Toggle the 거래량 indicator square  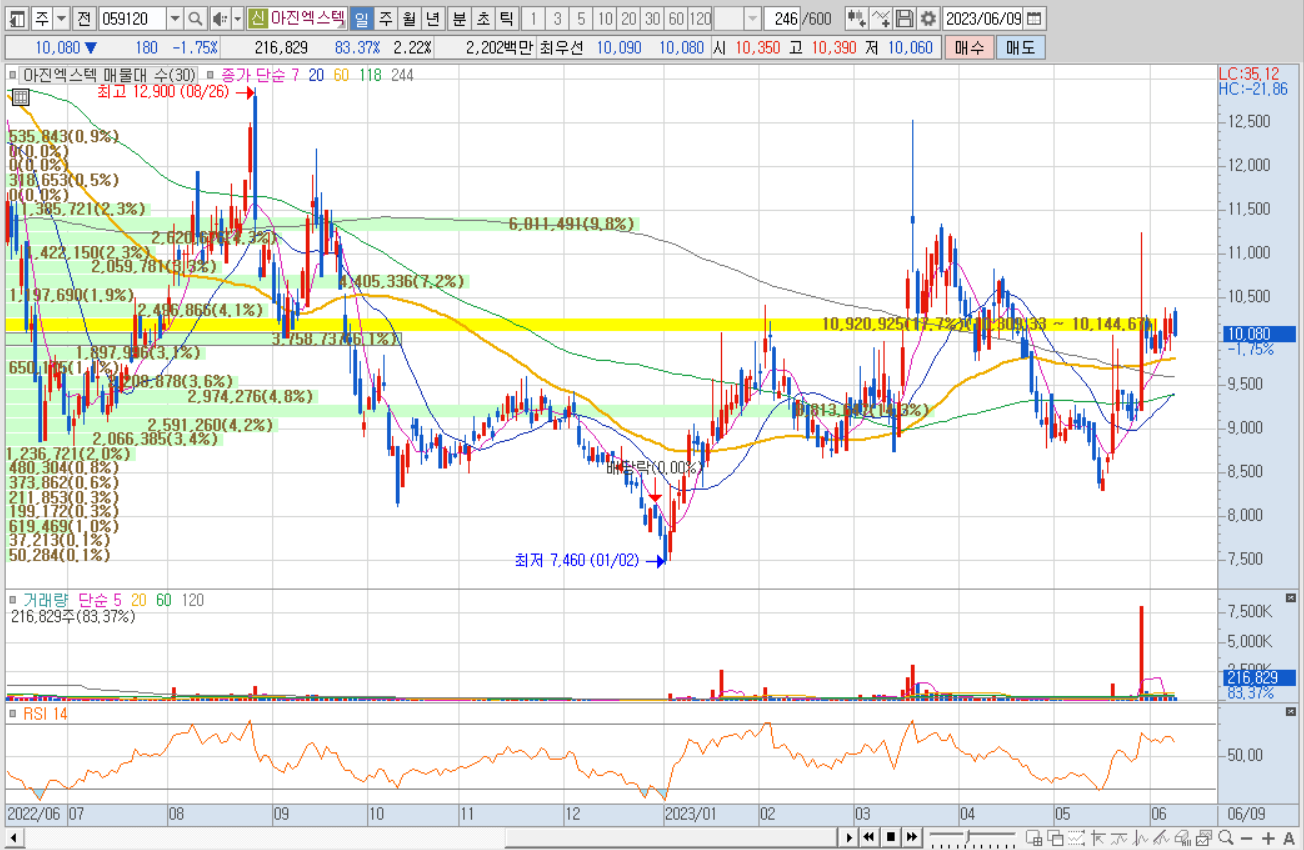13,600
